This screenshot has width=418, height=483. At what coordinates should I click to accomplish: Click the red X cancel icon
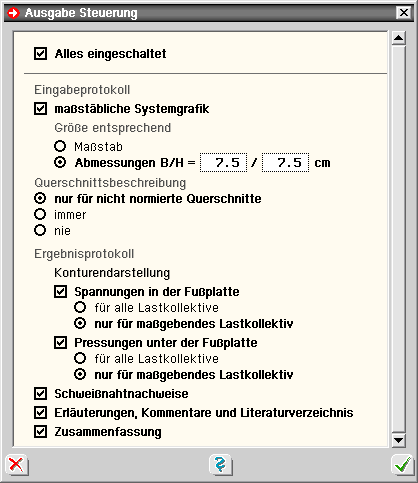coord(16,465)
